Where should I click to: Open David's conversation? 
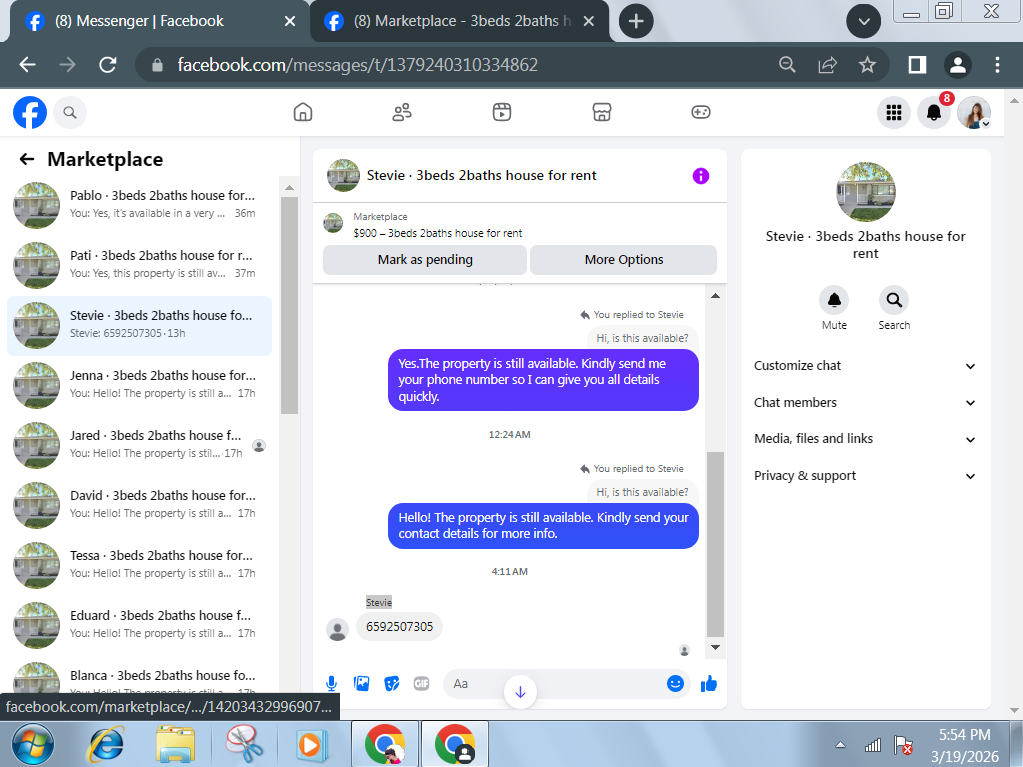tap(140, 504)
